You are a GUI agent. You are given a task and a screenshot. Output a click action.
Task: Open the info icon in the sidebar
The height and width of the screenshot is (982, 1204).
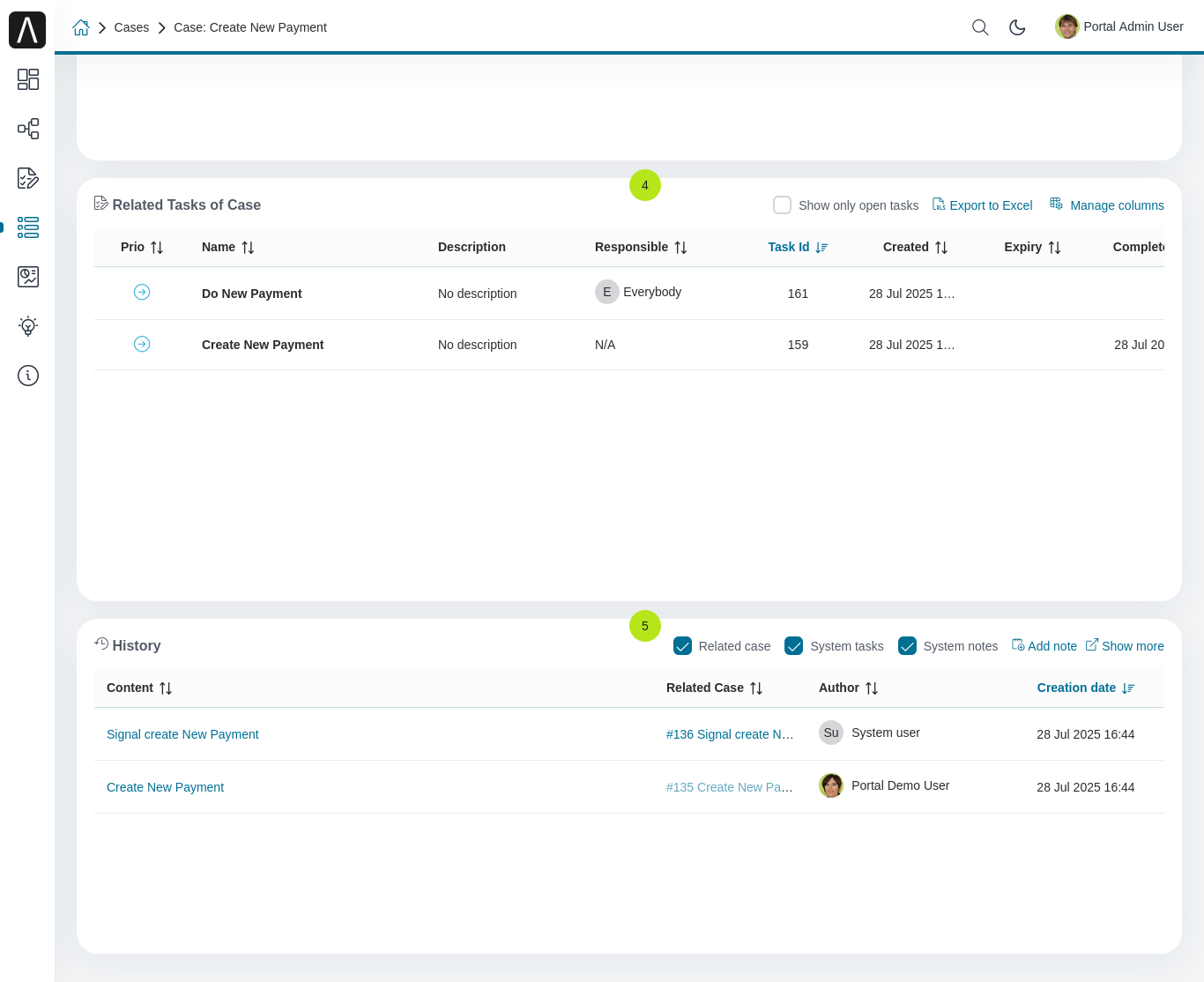pyautogui.click(x=28, y=376)
